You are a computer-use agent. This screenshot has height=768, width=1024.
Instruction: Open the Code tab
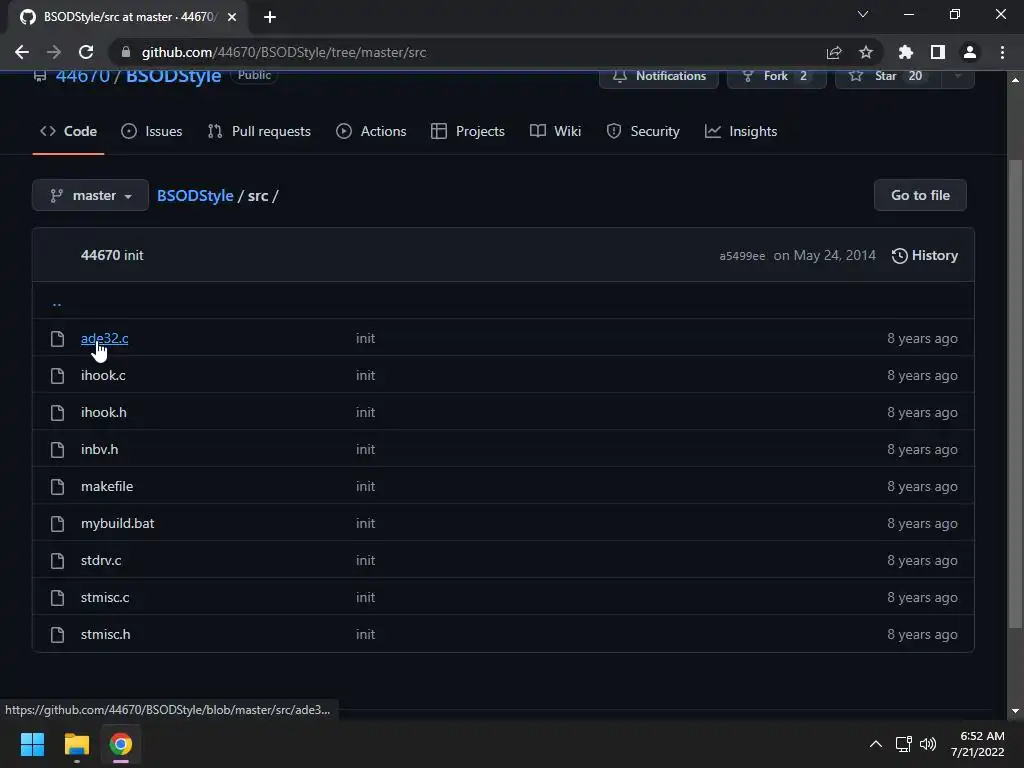tap(69, 131)
